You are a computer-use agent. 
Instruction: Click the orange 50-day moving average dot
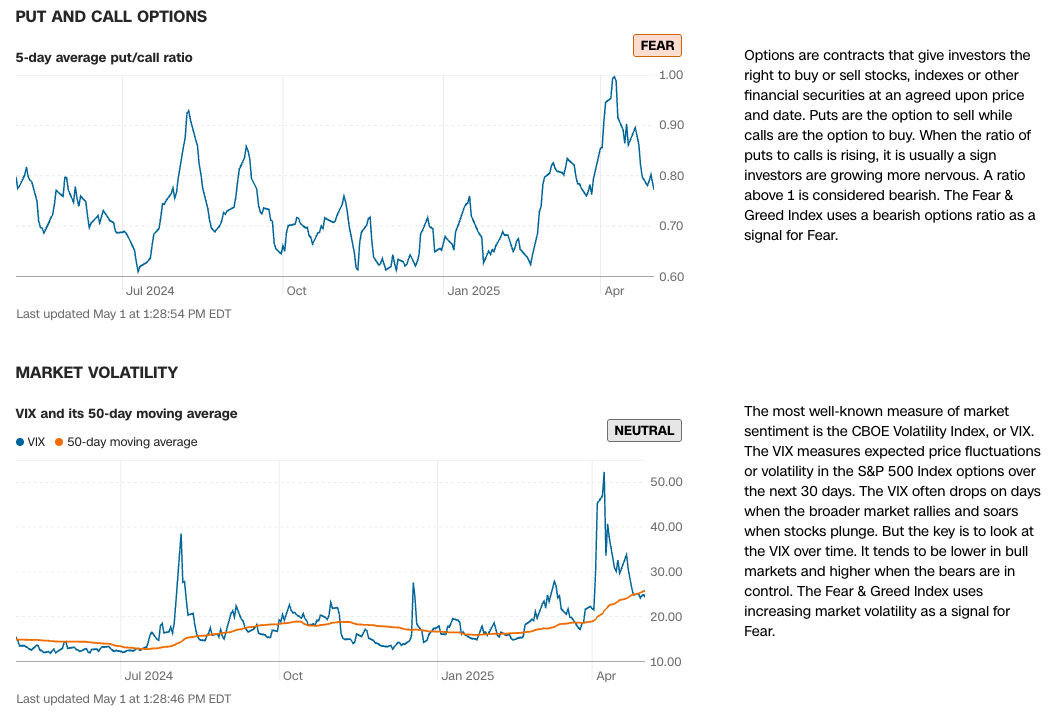(59, 442)
